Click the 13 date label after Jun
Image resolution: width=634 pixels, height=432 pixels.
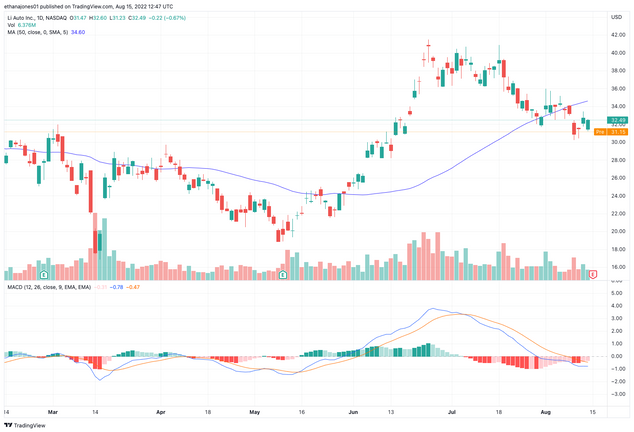(391, 412)
